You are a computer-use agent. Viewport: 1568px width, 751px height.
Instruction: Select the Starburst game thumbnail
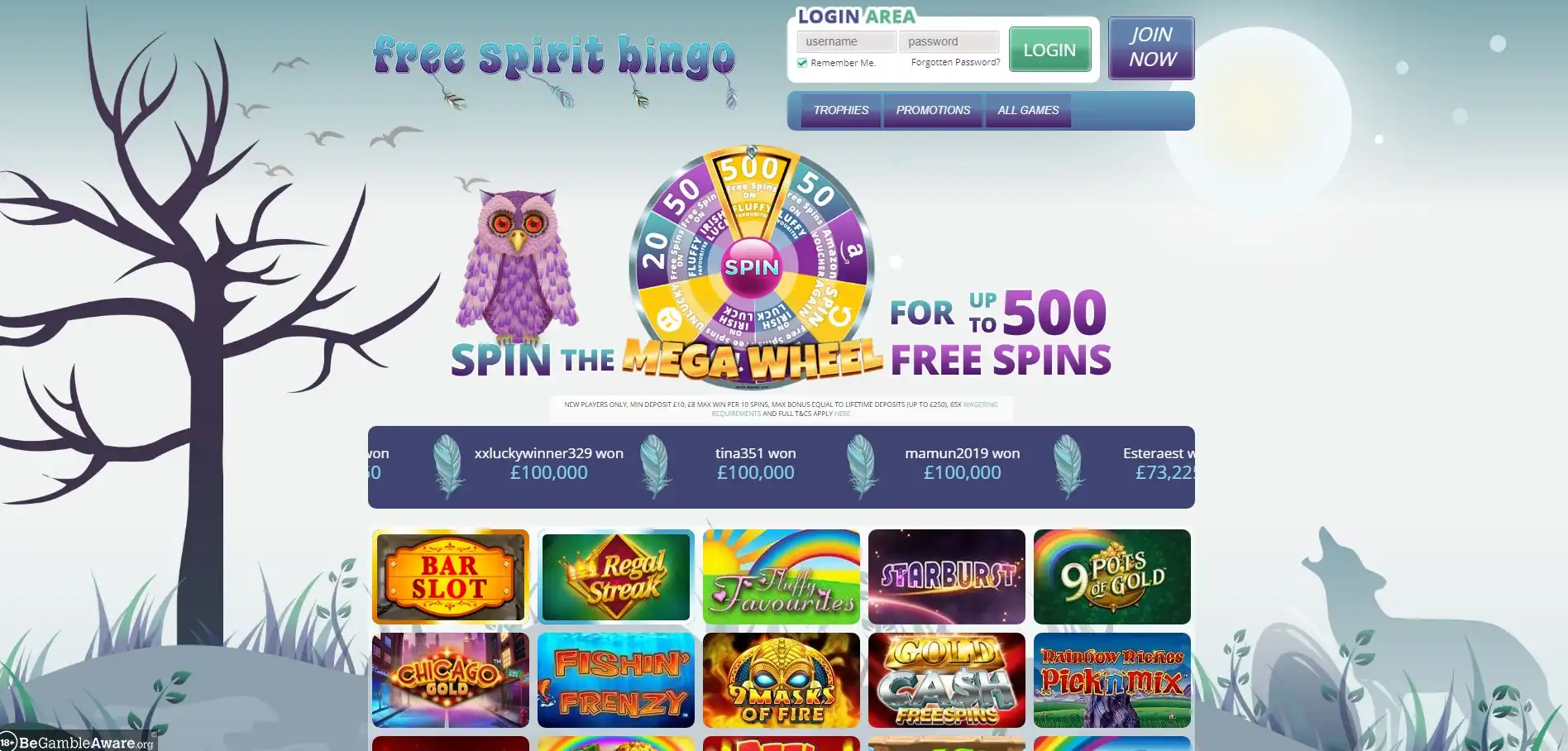946,576
